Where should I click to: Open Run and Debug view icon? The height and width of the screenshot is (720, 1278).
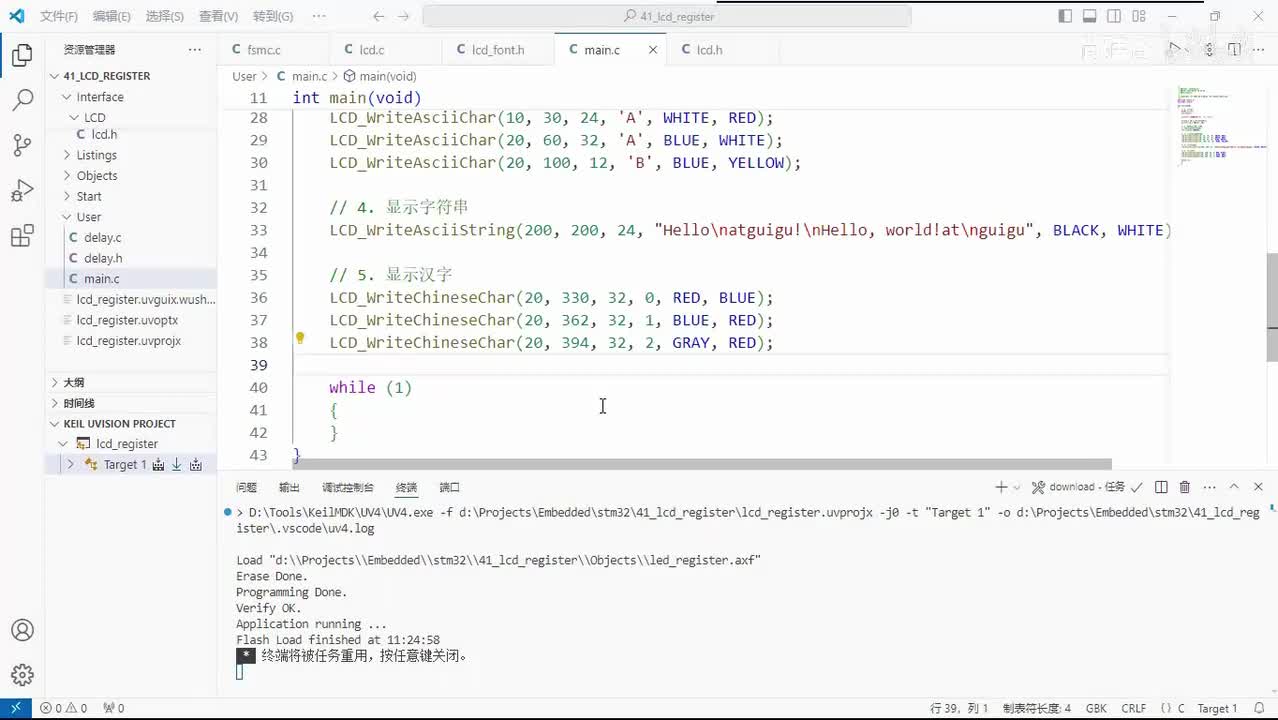pos(22,190)
